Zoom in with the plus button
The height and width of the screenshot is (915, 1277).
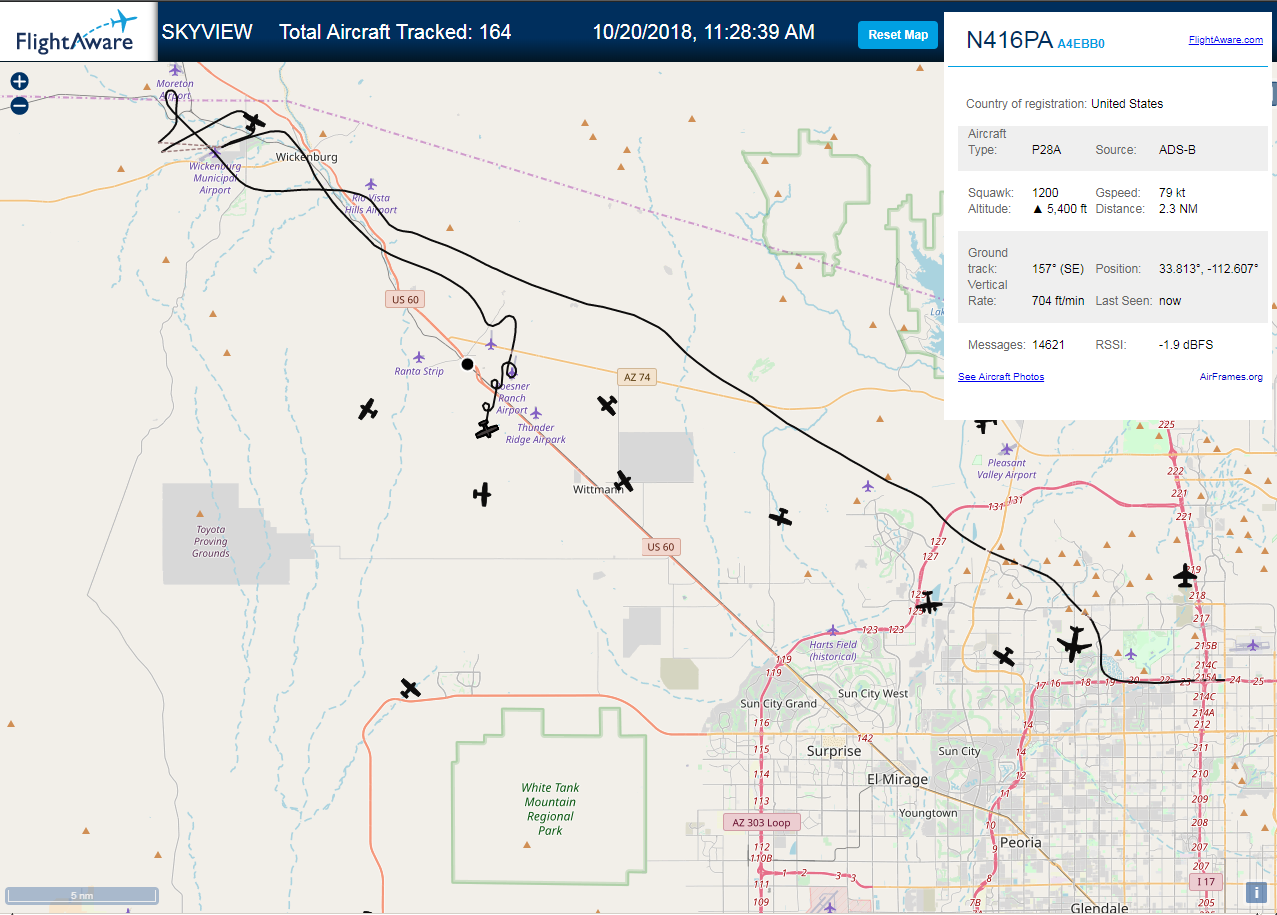[19, 82]
